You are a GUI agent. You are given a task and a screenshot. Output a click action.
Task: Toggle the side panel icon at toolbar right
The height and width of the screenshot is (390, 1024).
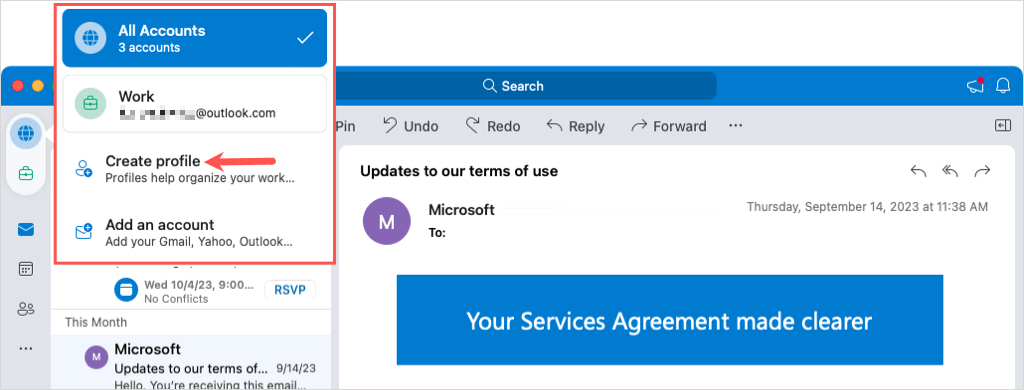[1002, 125]
